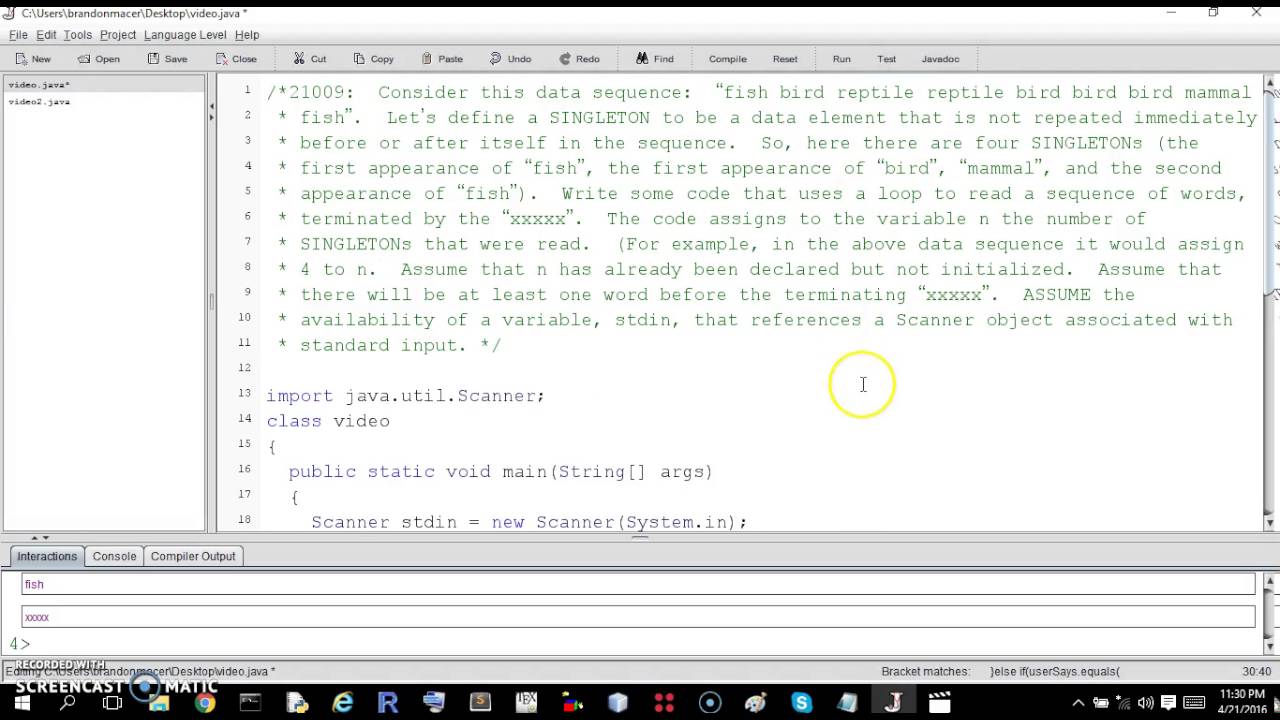Viewport: 1280px width, 720px height.
Task: Select video2.java in the file list
Action: pos(105,101)
